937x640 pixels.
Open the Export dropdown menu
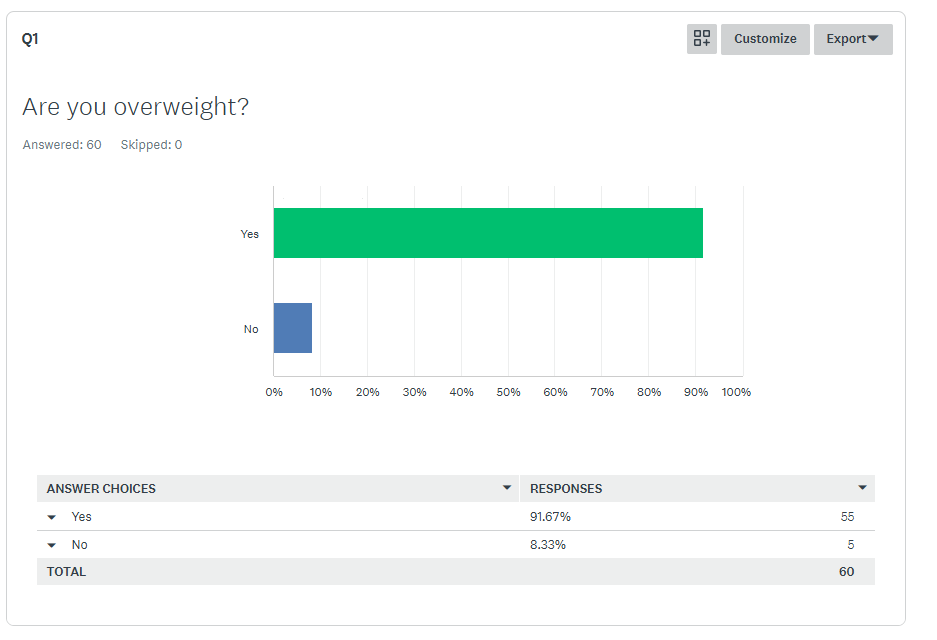click(853, 39)
